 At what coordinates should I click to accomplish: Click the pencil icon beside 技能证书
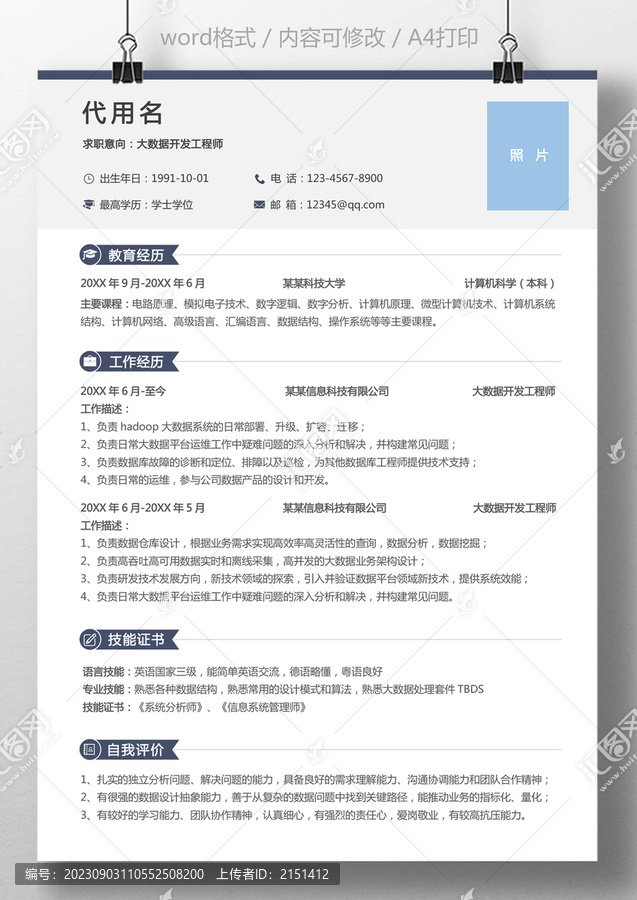click(x=90, y=639)
